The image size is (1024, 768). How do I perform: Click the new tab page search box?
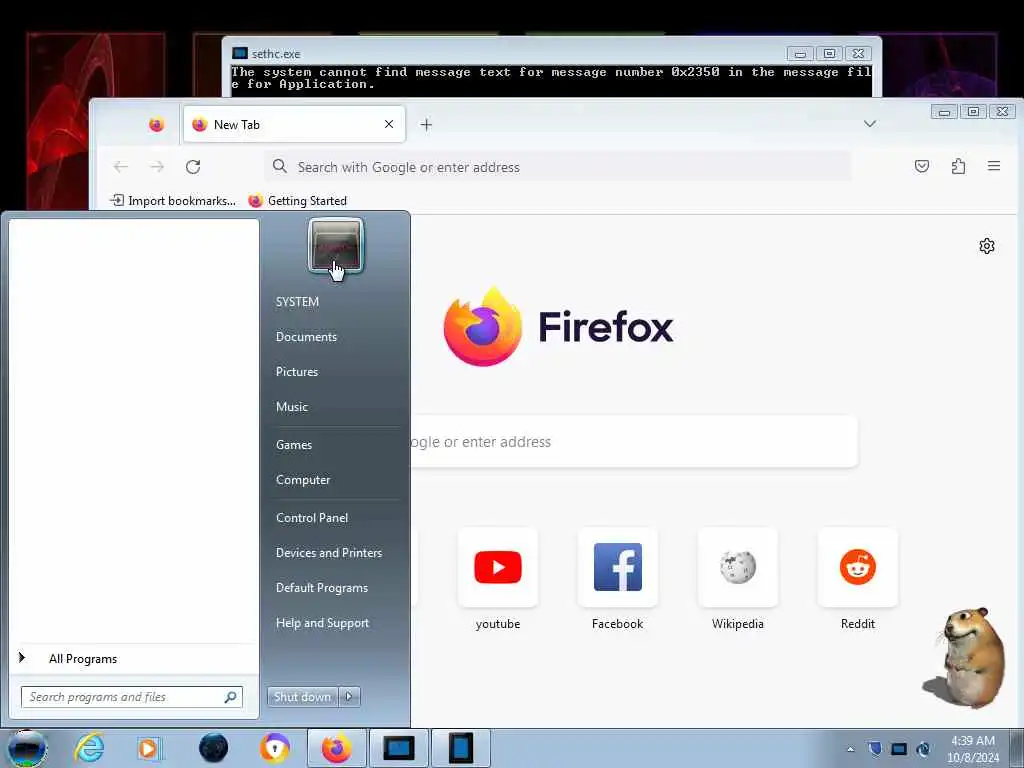633,442
